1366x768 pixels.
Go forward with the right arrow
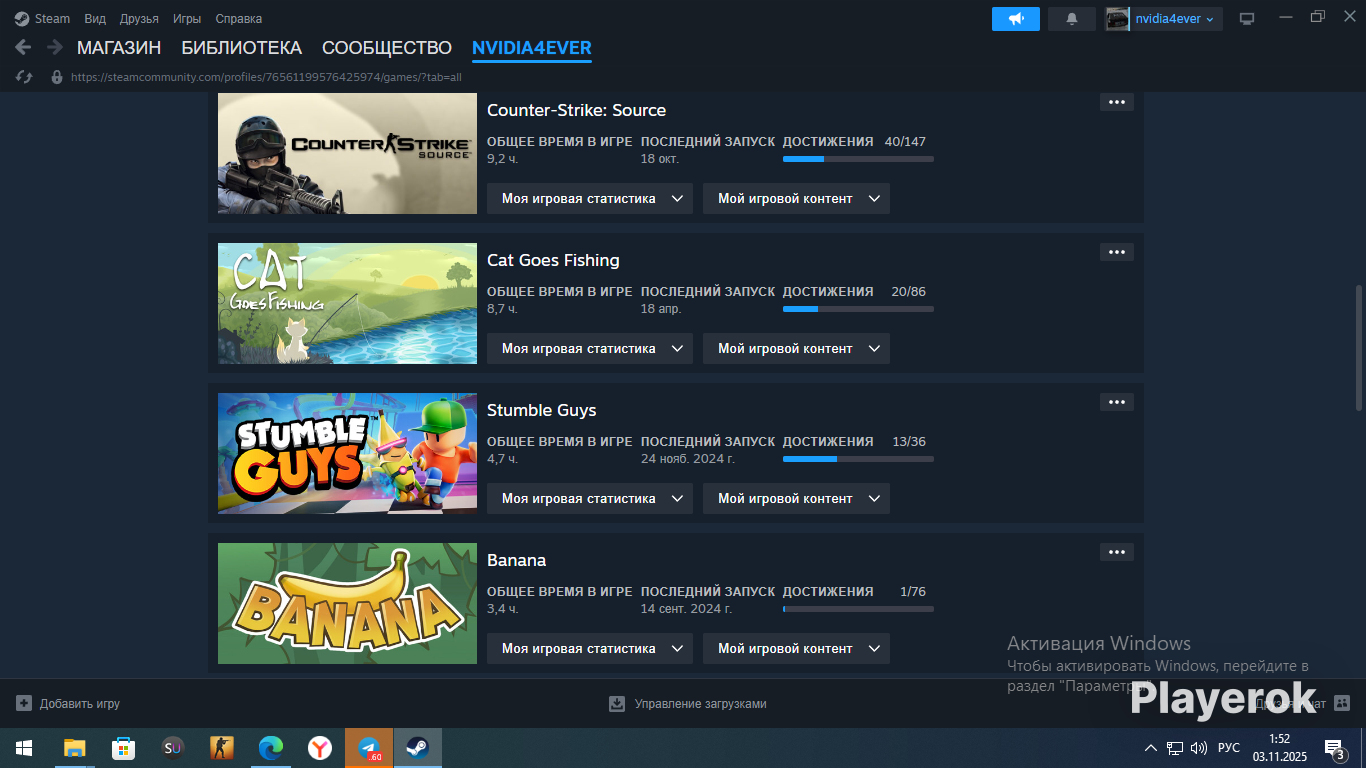tap(55, 47)
